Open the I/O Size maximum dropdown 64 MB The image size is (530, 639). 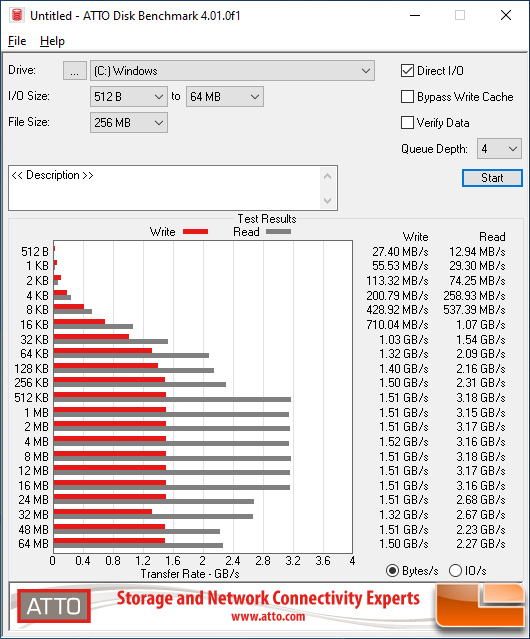[x=225, y=97]
